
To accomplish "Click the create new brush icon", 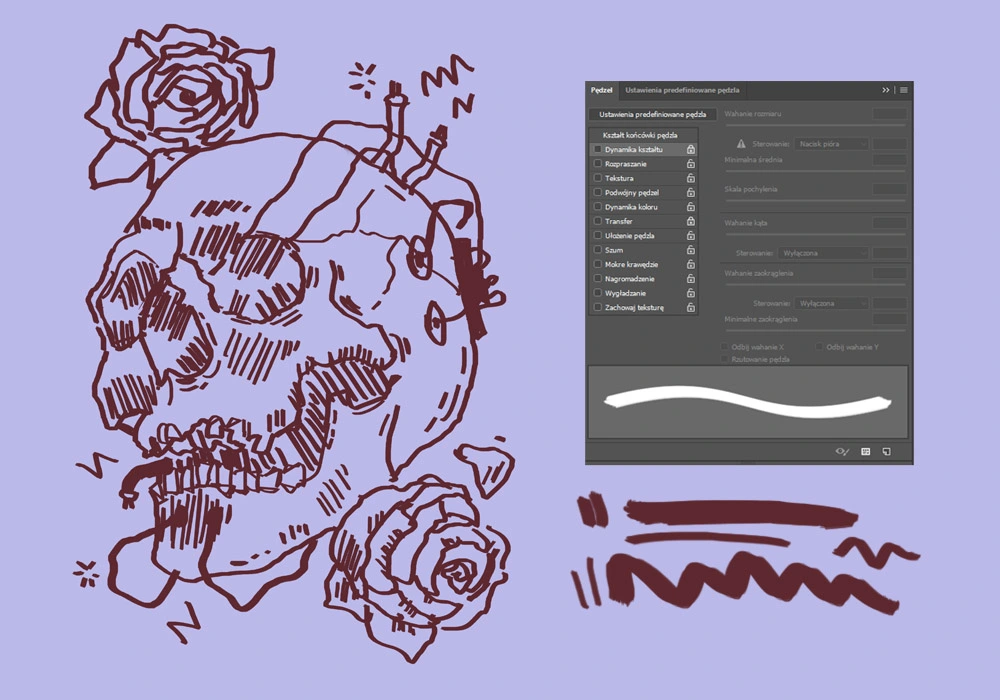I will 886,452.
